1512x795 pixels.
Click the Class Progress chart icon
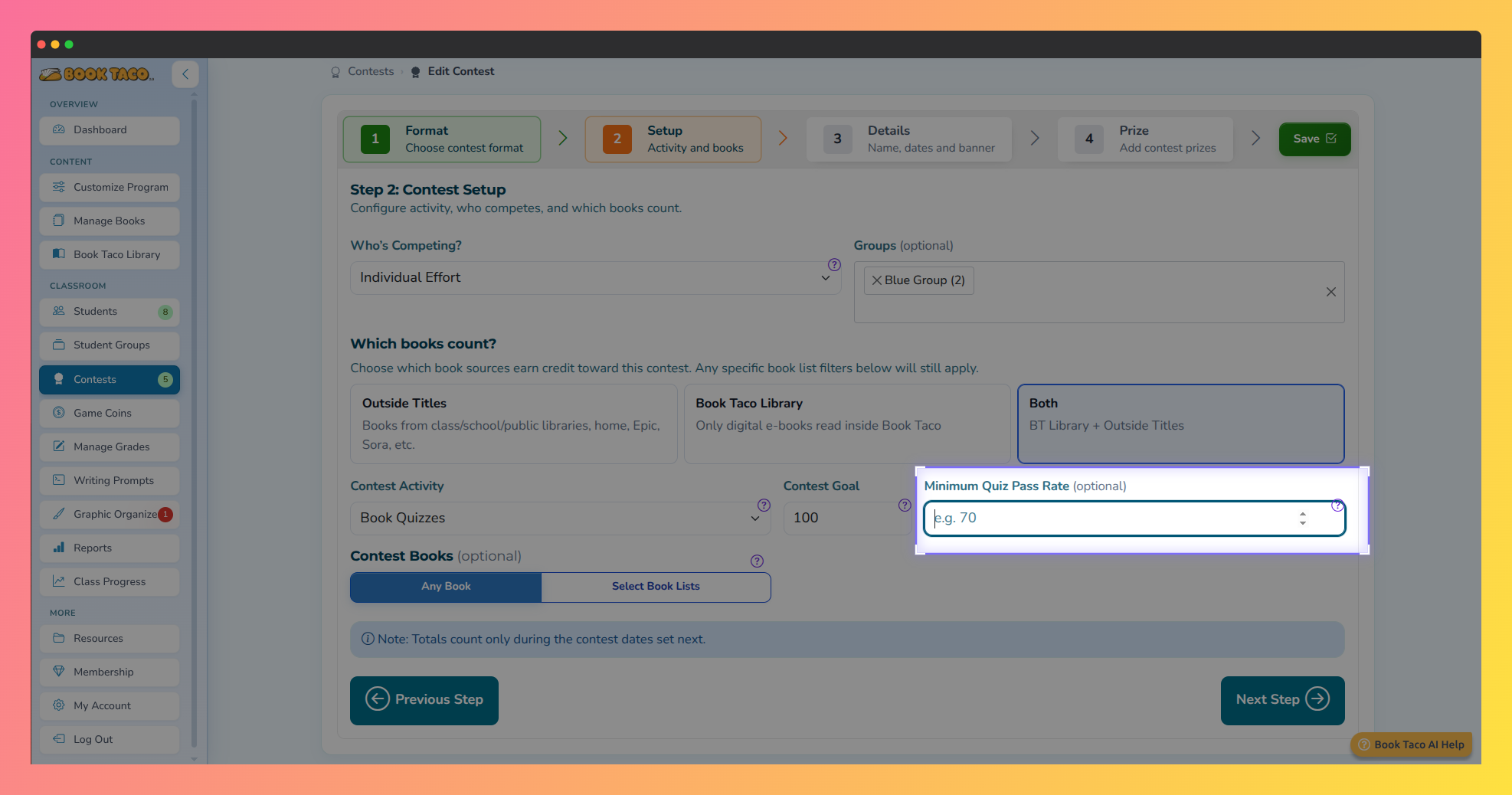59,581
